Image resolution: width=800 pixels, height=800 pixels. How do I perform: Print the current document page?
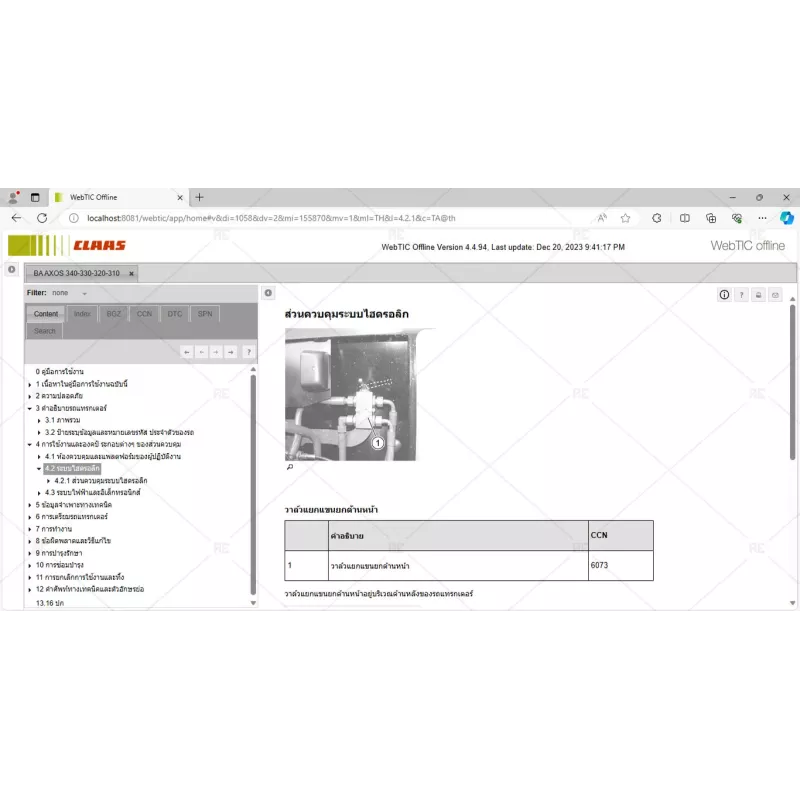758,295
